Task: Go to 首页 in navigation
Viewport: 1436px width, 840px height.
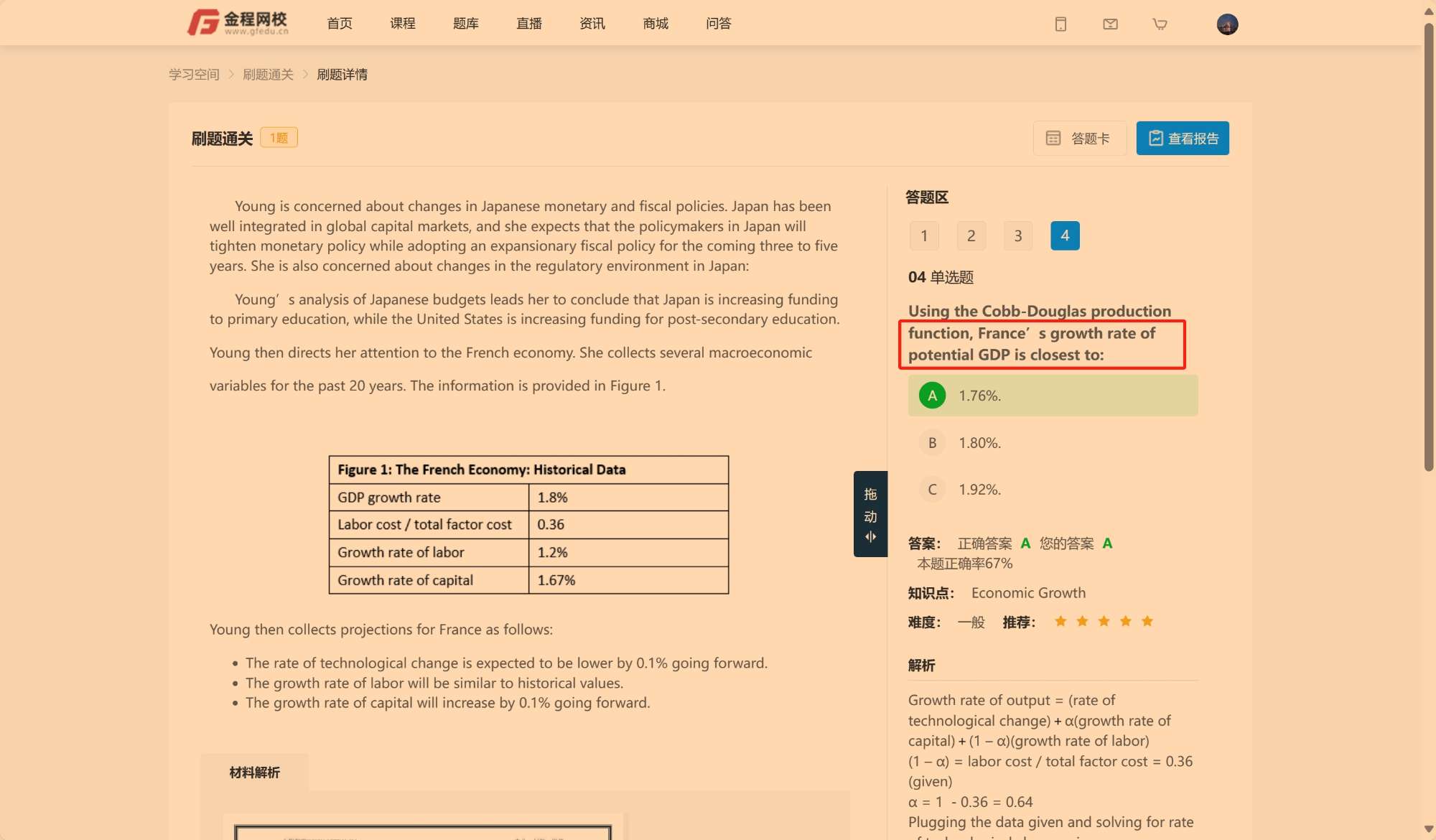Action: click(340, 24)
